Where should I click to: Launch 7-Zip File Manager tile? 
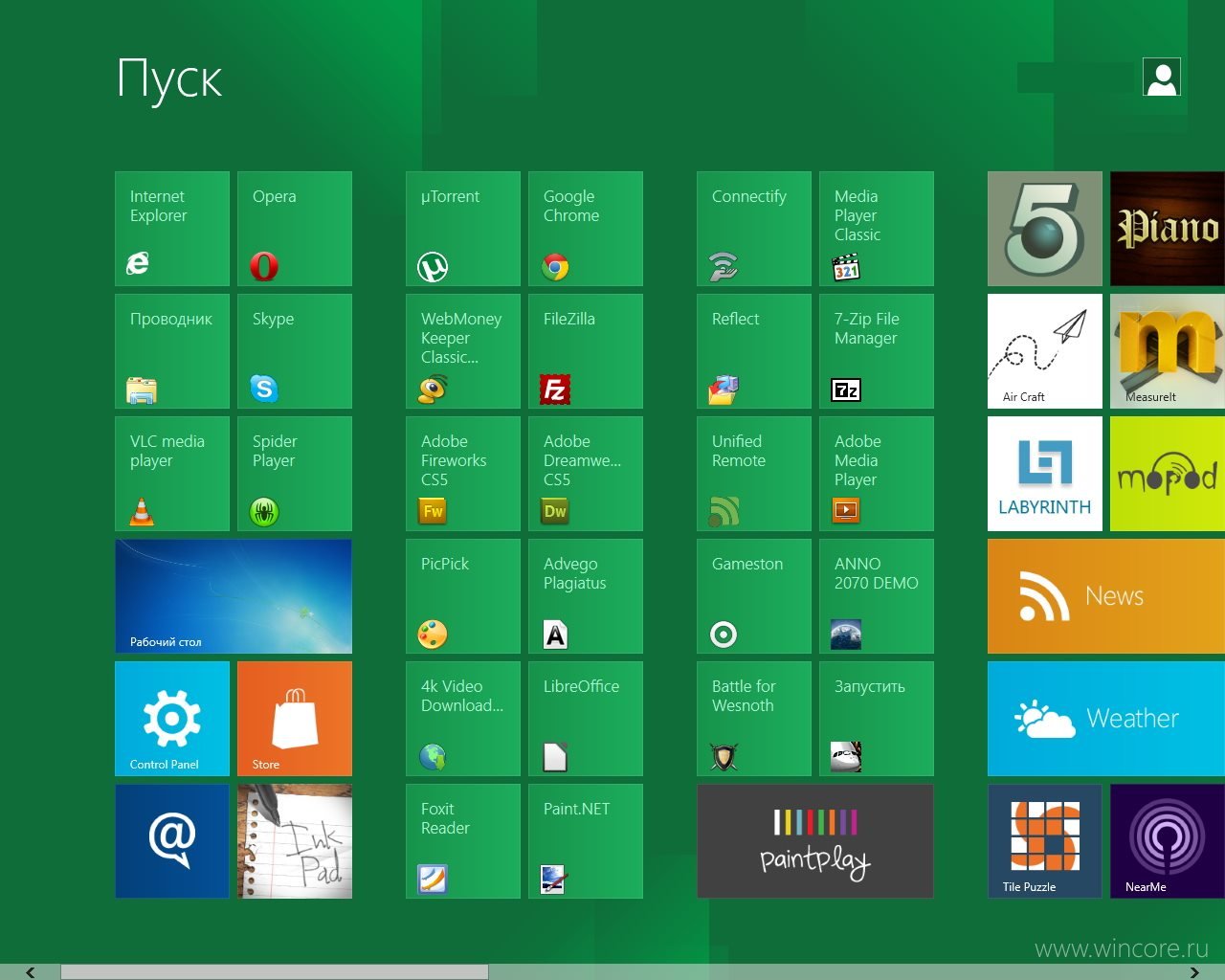(877, 351)
